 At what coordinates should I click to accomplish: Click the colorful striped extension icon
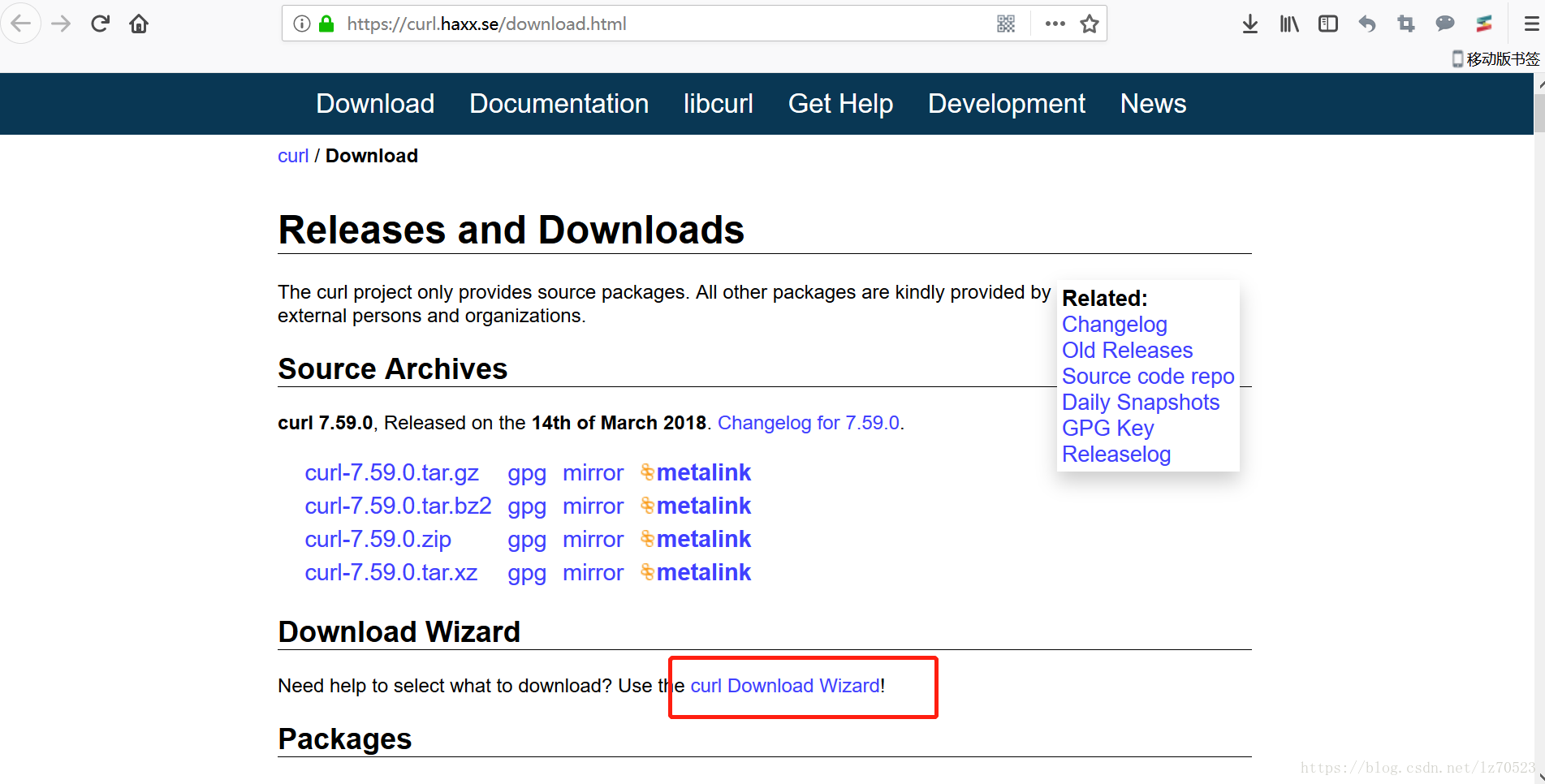pyautogui.click(x=1484, y=24)
